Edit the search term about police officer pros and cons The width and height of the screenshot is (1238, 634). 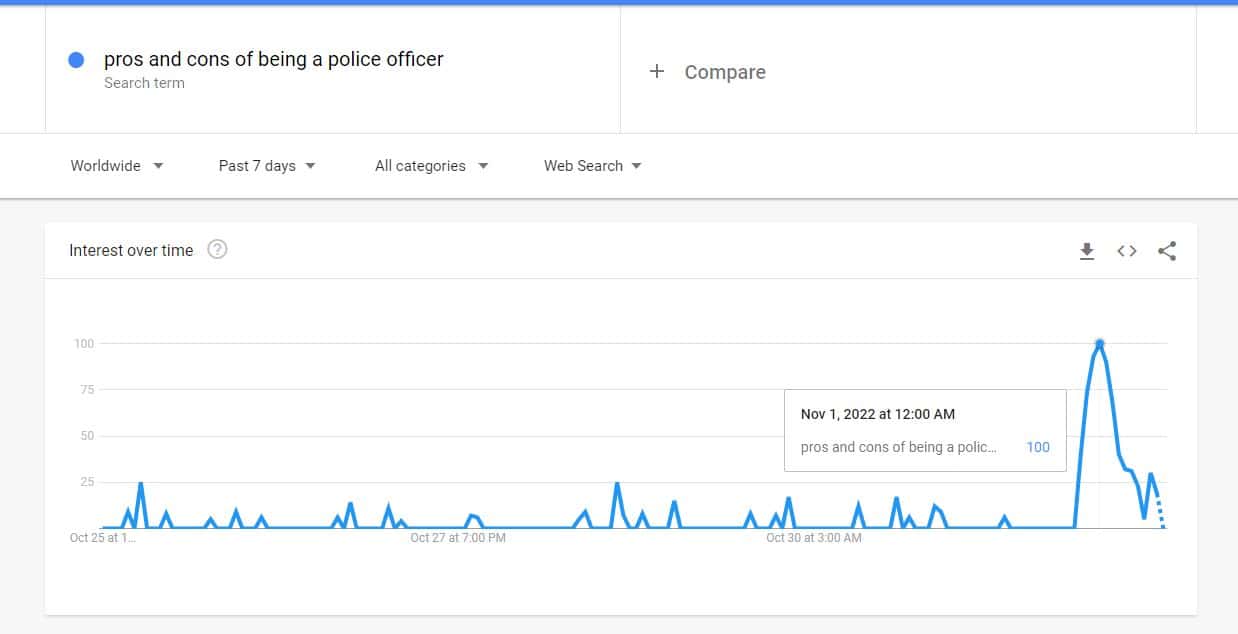(x=273, y=59)
